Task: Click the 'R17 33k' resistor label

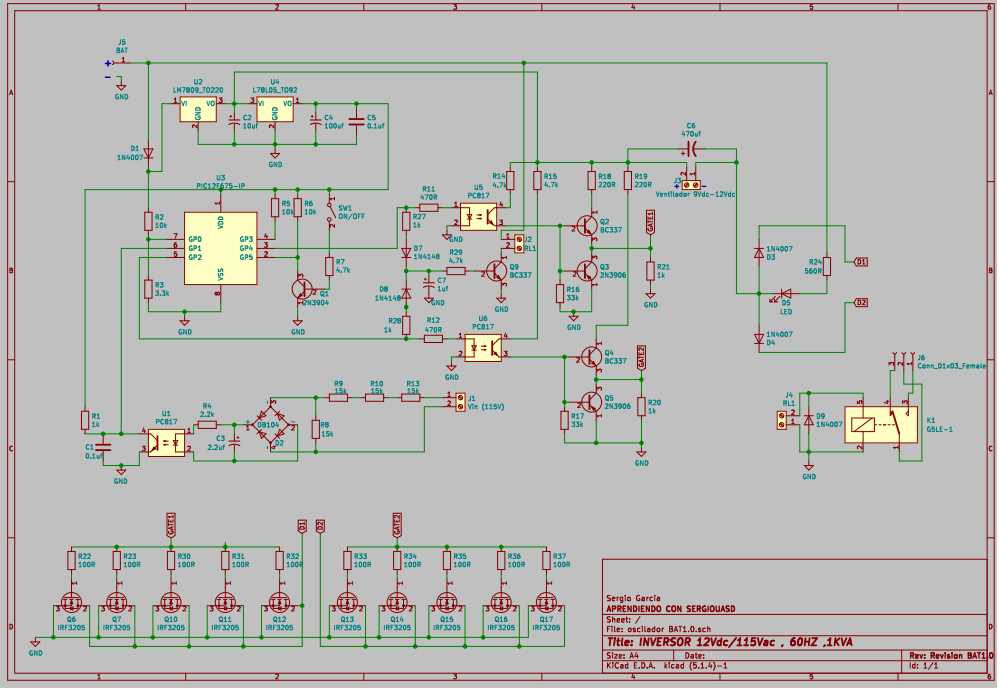Action: [x=577, y=420]
